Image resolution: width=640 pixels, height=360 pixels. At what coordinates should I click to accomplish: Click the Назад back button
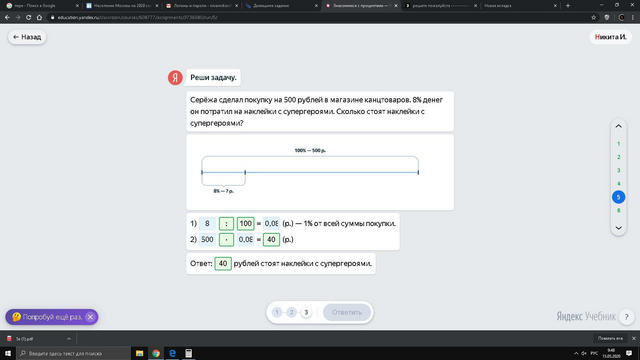[27, 37]
